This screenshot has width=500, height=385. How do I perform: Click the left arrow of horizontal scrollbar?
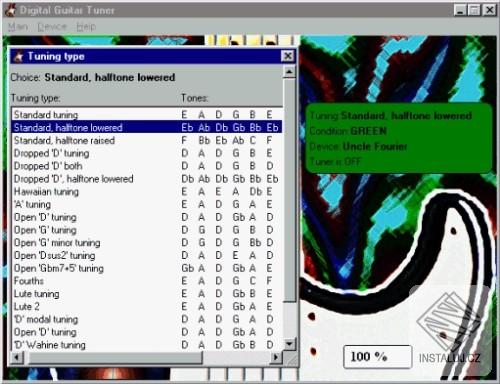17,357
